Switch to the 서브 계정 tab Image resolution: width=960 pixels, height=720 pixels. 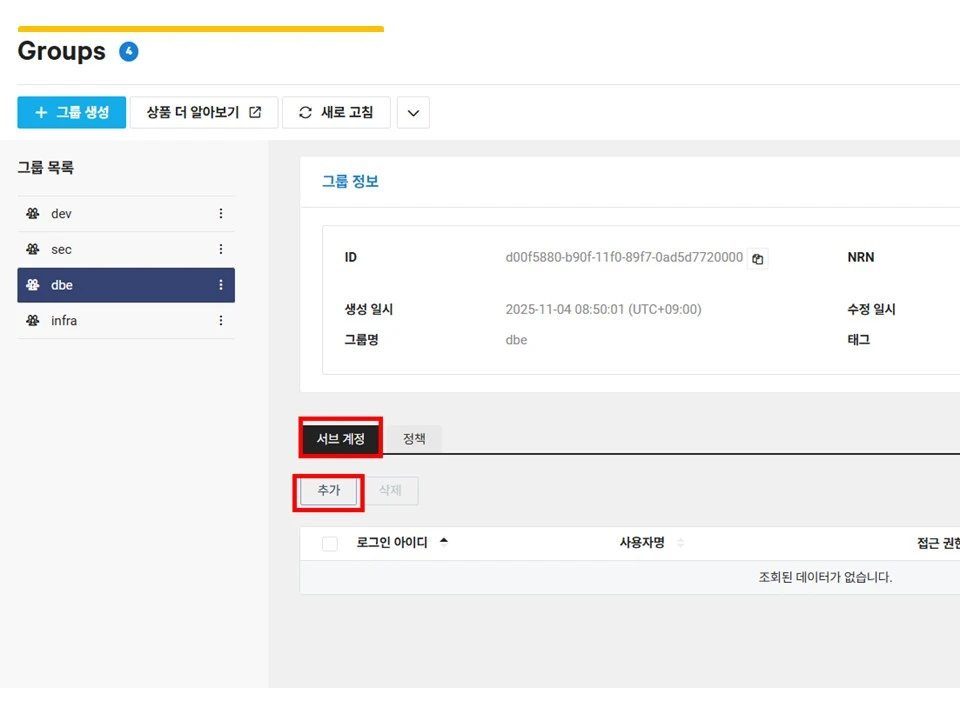pyautogui.click(x=340, y=438)
